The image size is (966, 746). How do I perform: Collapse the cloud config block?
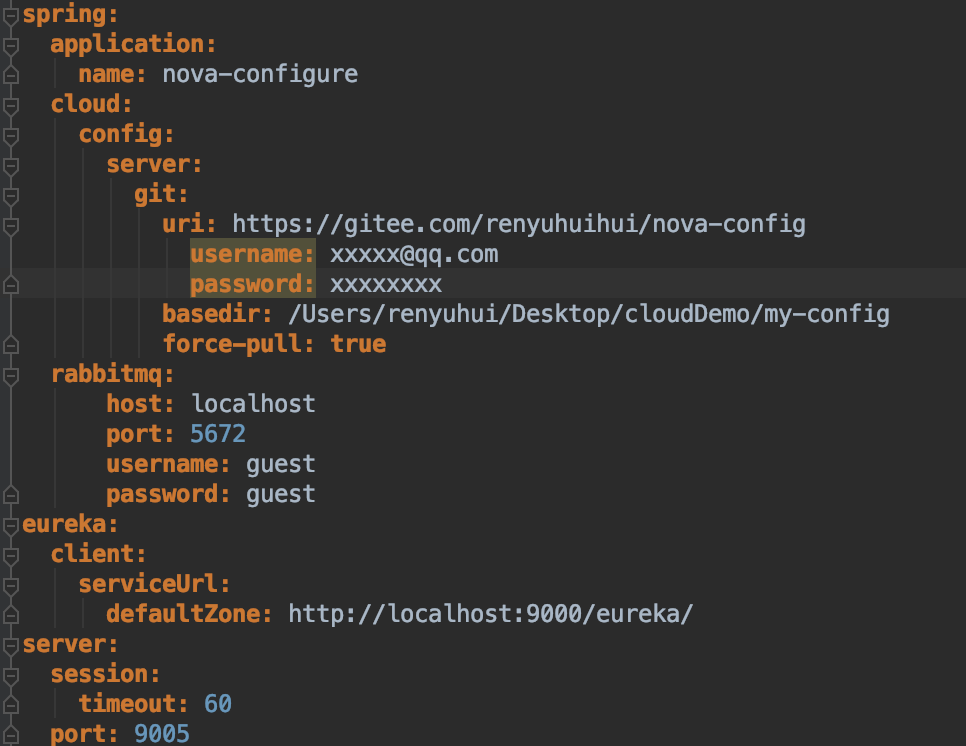coord(10,135)
